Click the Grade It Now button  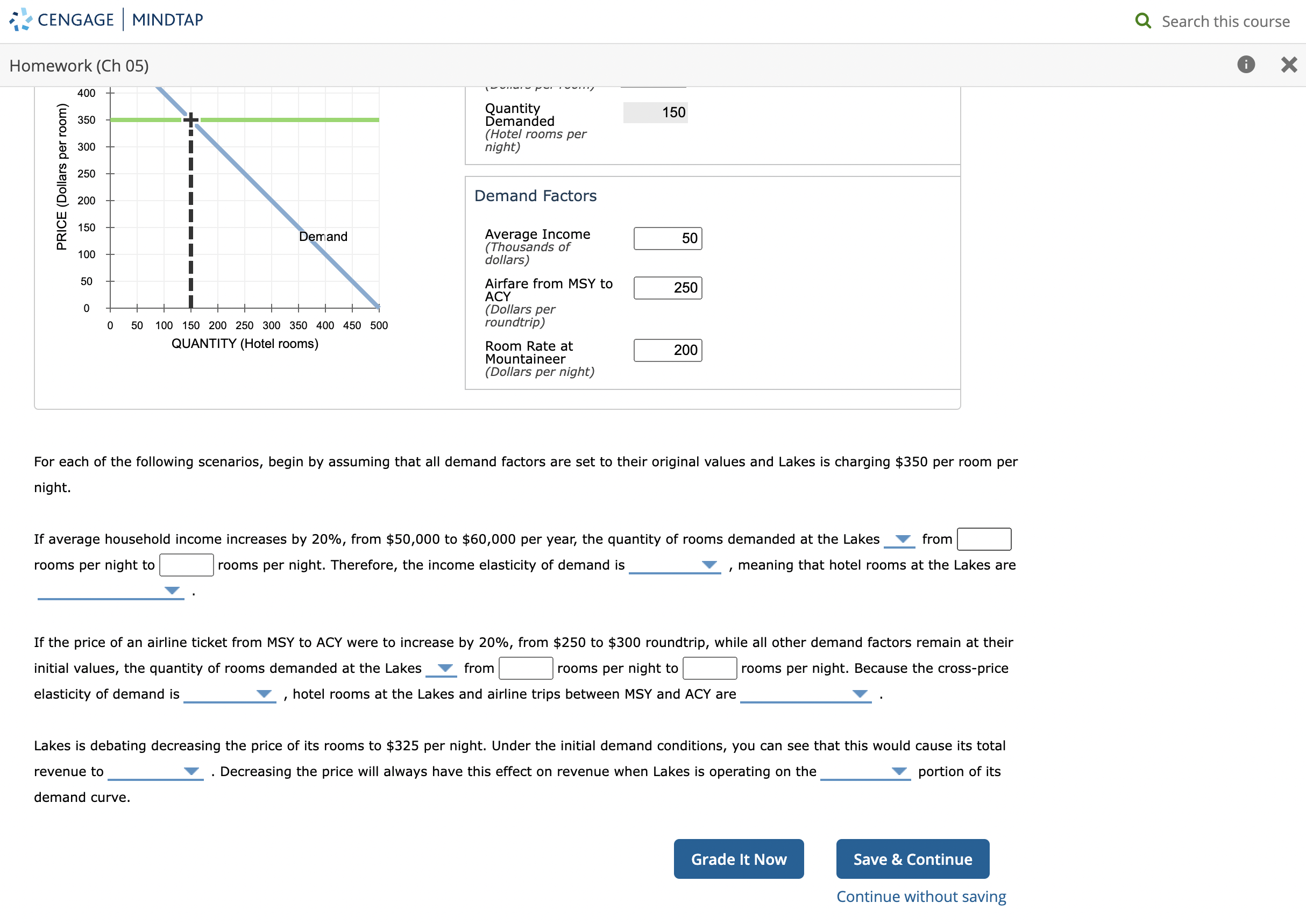(739, 859)
